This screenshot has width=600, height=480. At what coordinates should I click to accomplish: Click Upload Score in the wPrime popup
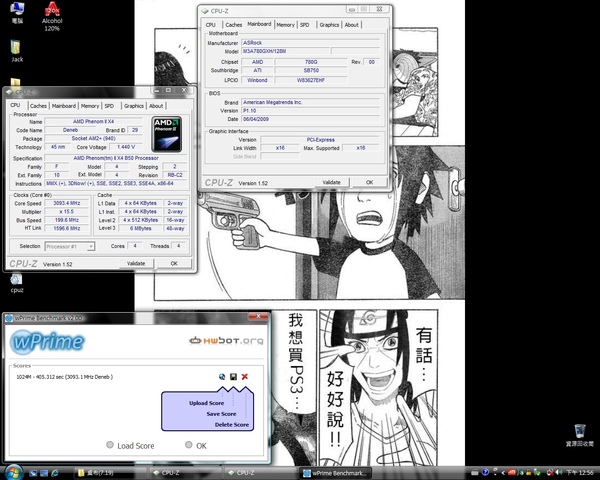point(206,403)
